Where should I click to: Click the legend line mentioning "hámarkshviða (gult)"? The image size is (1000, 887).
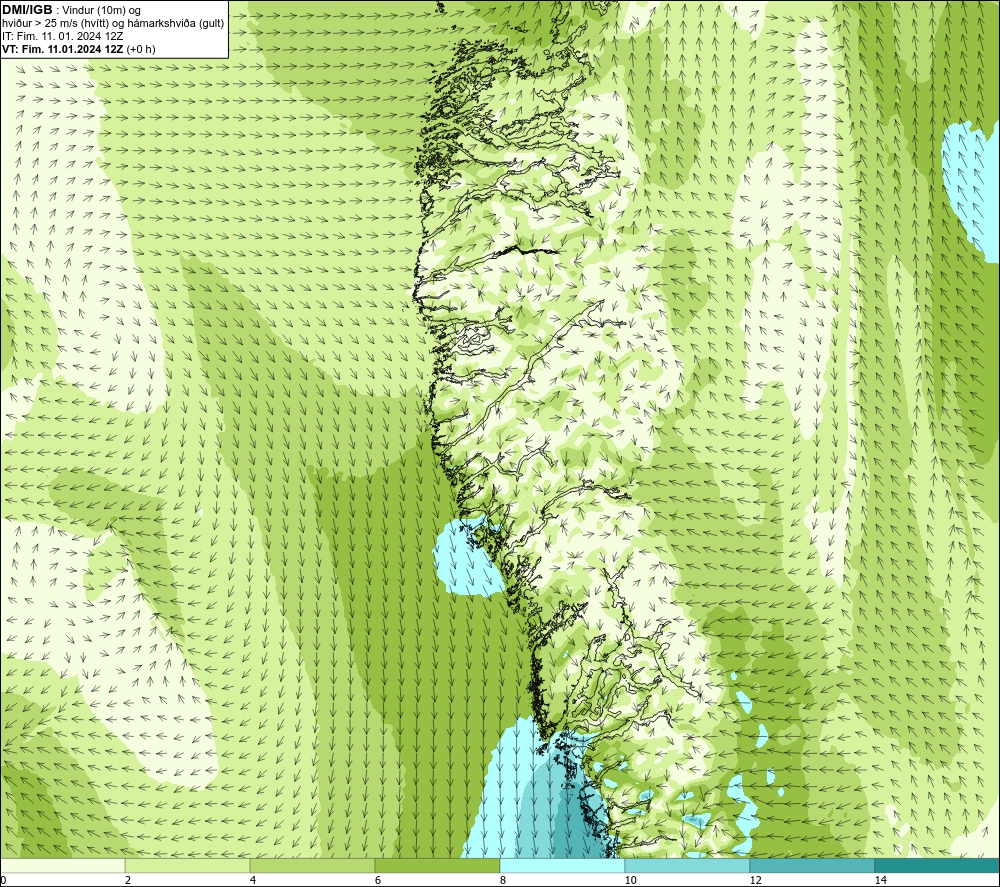coord(113,24)
